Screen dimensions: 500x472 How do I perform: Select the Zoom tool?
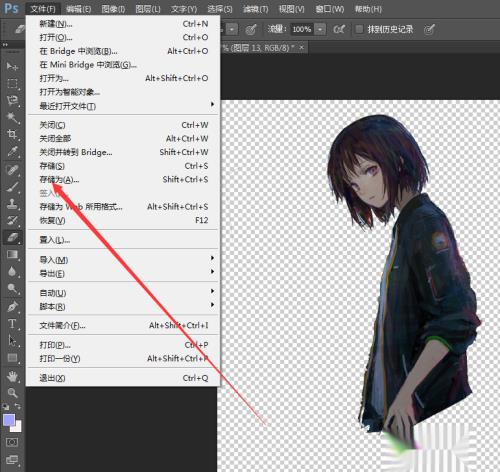click(x=12, y=393)
